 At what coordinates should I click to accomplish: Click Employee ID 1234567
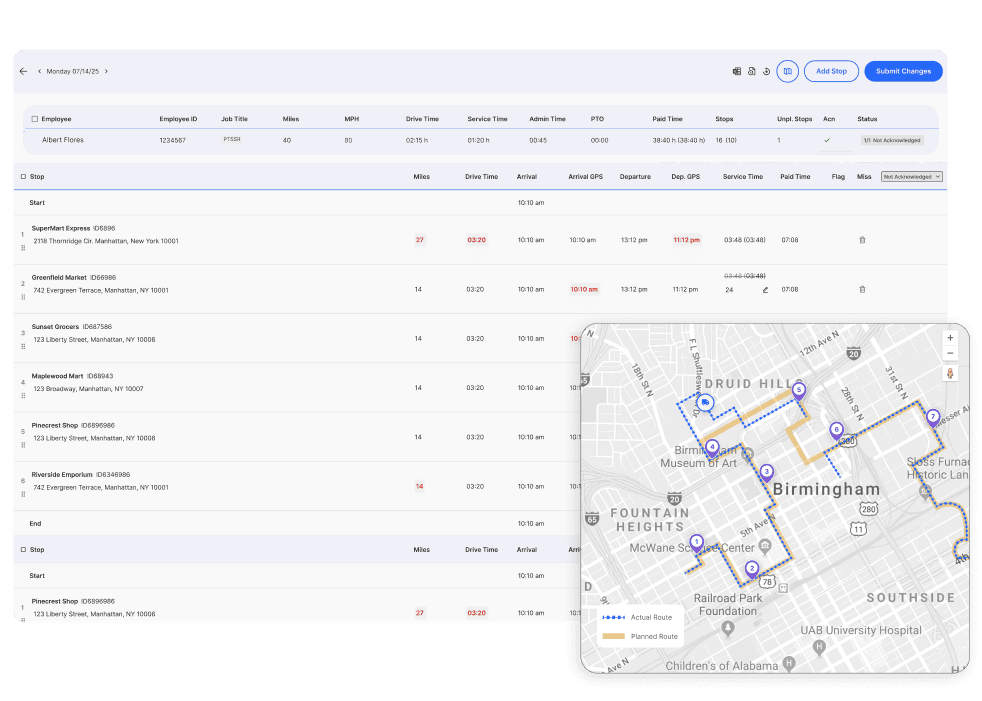pos(172,140)
